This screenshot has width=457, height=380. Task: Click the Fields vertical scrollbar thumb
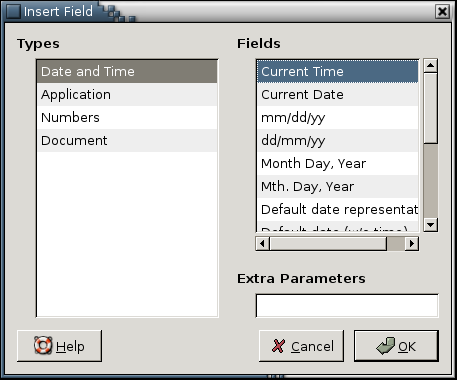click(431, 108)
